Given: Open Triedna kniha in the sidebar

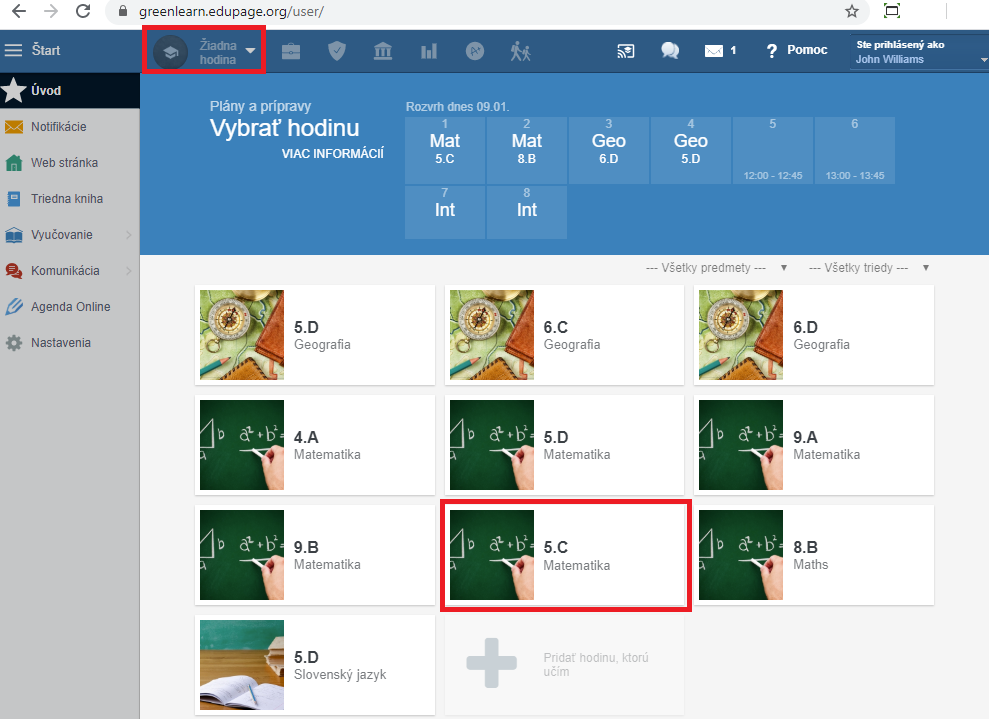Looking at the screenshot, I should point(66,199).
